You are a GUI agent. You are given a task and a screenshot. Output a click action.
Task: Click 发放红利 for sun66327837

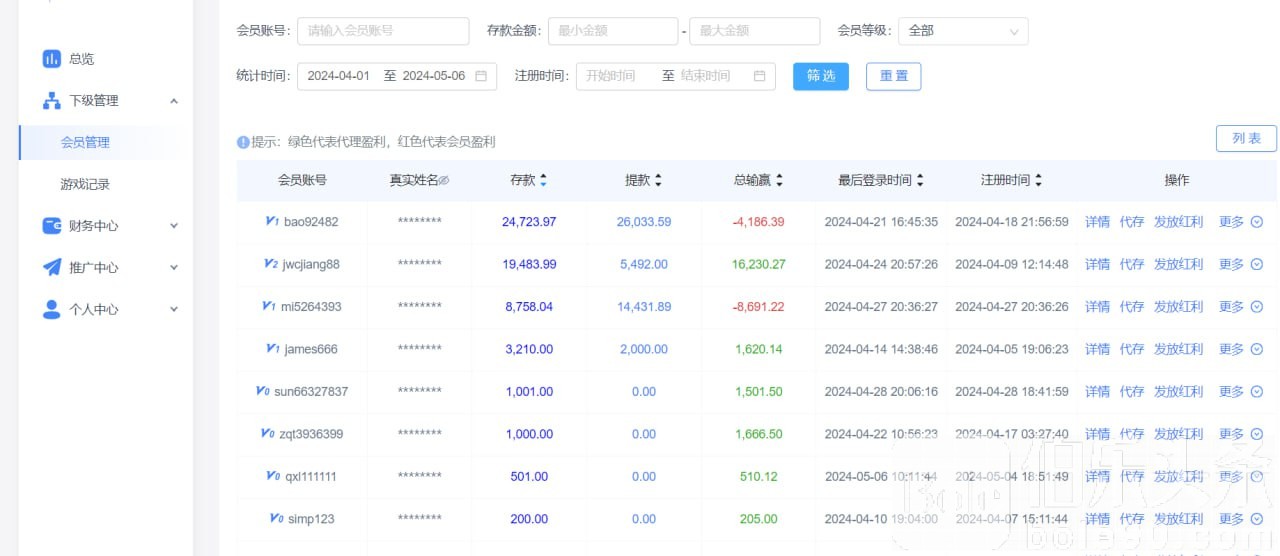click(x=1178, y=392)
